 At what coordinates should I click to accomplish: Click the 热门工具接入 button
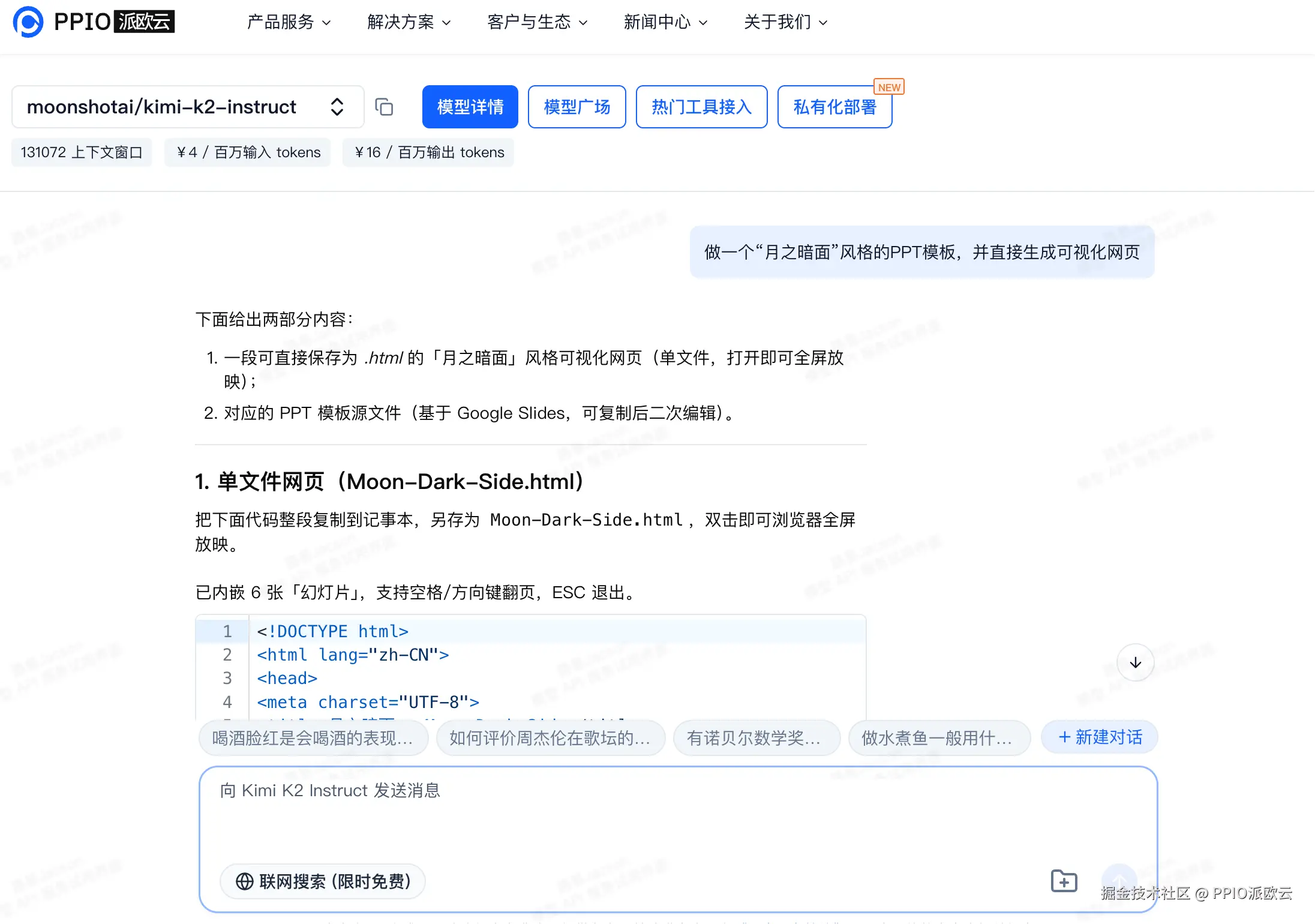(x=701, y=107)
